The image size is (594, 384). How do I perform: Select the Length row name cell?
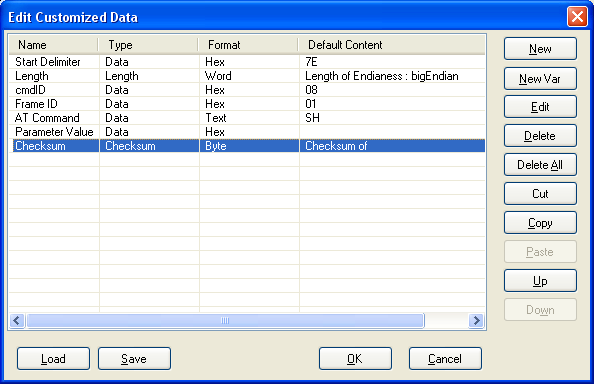(54, 76)
